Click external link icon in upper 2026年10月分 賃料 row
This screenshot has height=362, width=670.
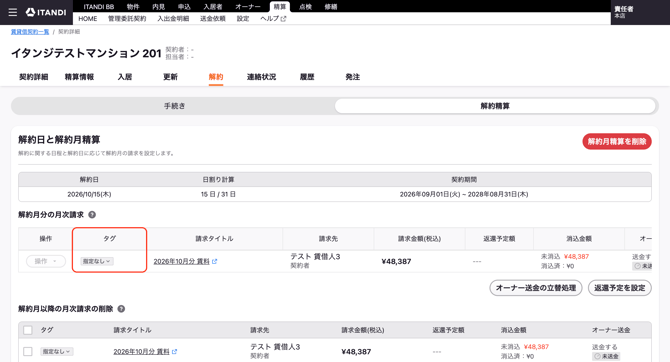[x=215, y=262]
